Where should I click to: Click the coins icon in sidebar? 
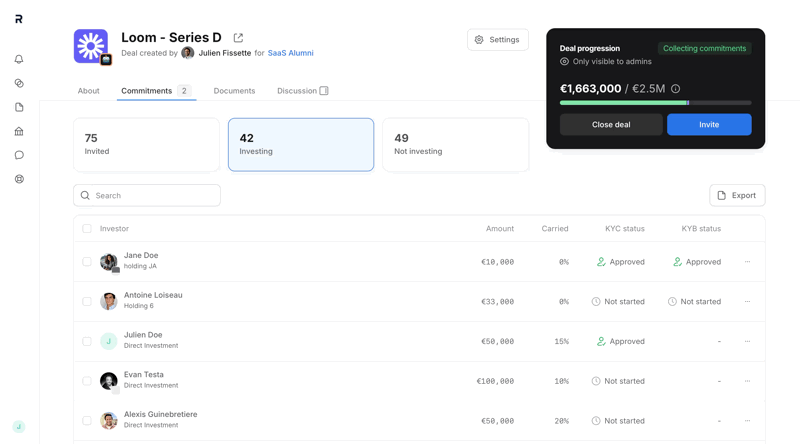coord(19,83)
